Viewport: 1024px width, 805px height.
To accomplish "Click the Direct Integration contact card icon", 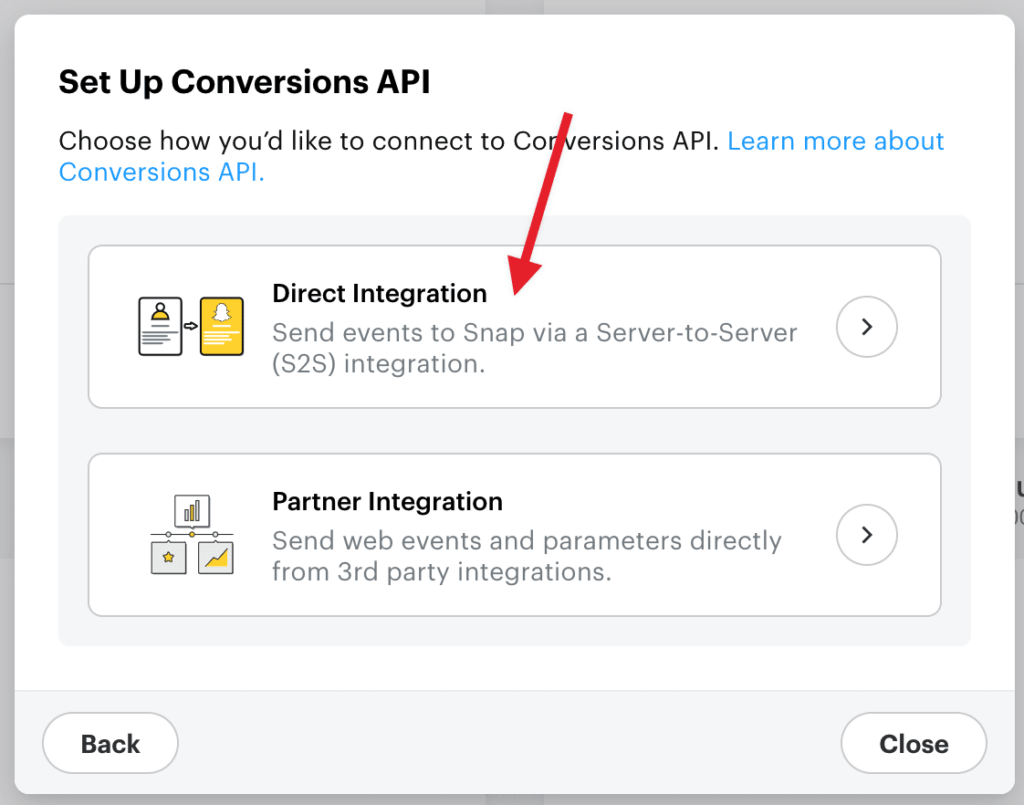I will tap(160, 326).
